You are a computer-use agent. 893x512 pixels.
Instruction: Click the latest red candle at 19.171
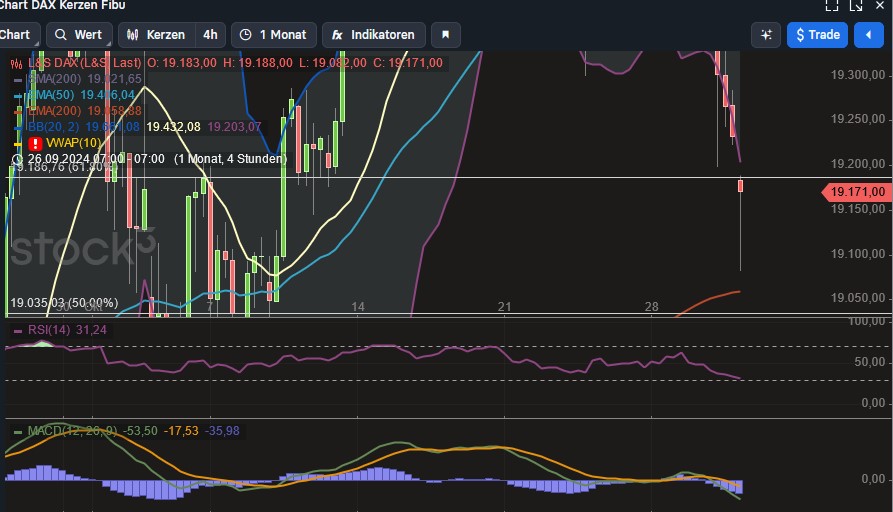coord(740,186)
